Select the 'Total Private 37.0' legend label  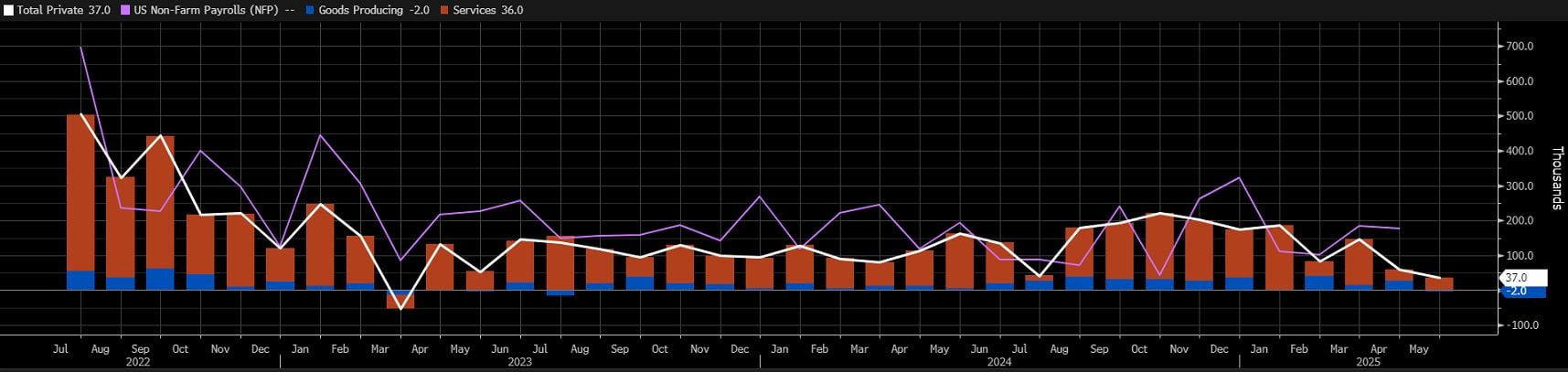pyautogui.click(x=64, y=10)
